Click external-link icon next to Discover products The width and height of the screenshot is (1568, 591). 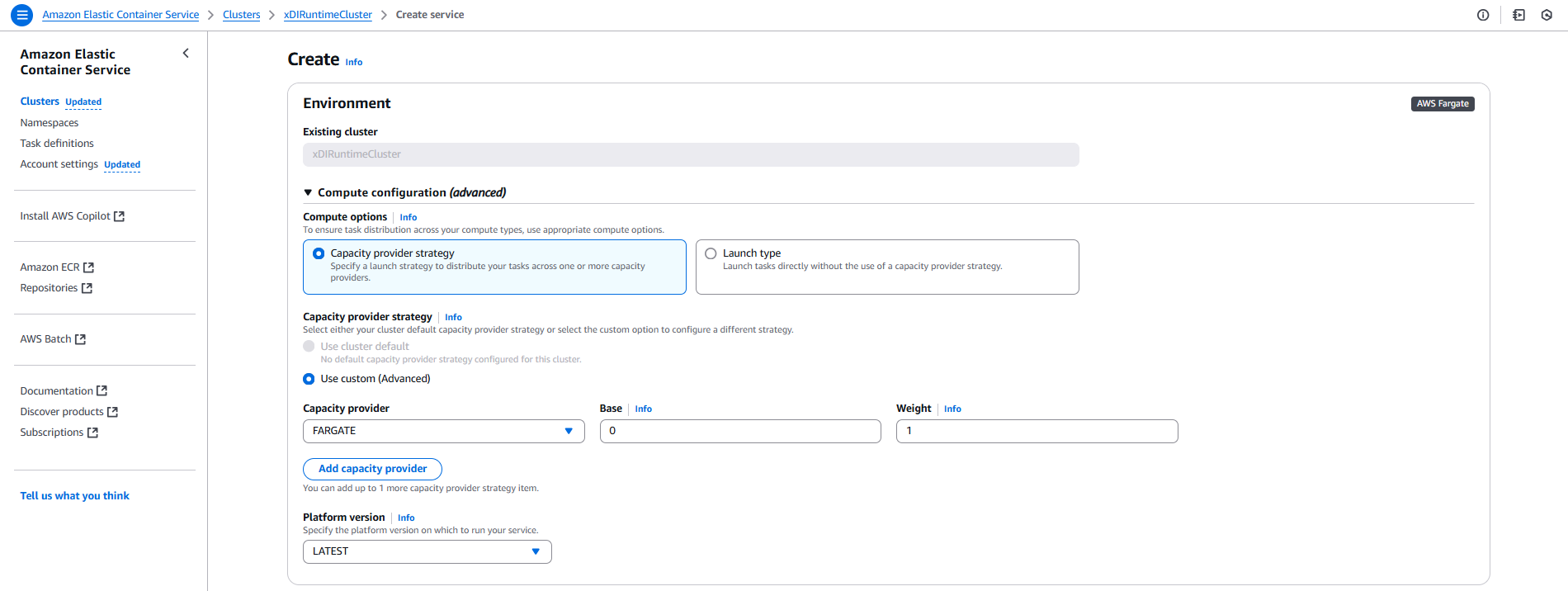112,412
